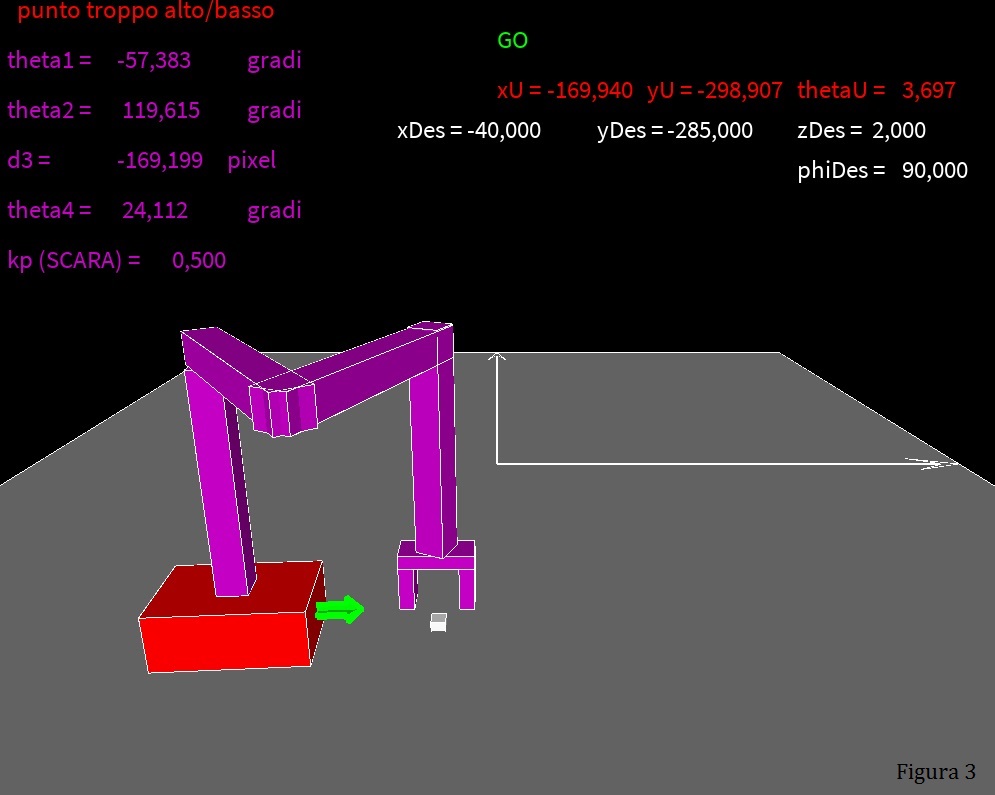The height and width of the screenshot is (795, 995).
Task: Click the yDes value -285,000
Action: (709, 130)
